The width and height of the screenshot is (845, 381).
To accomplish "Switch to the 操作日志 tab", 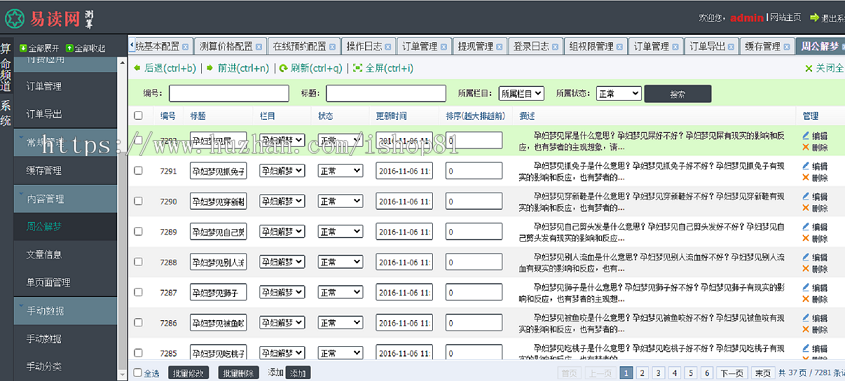I will click(369, 46).
